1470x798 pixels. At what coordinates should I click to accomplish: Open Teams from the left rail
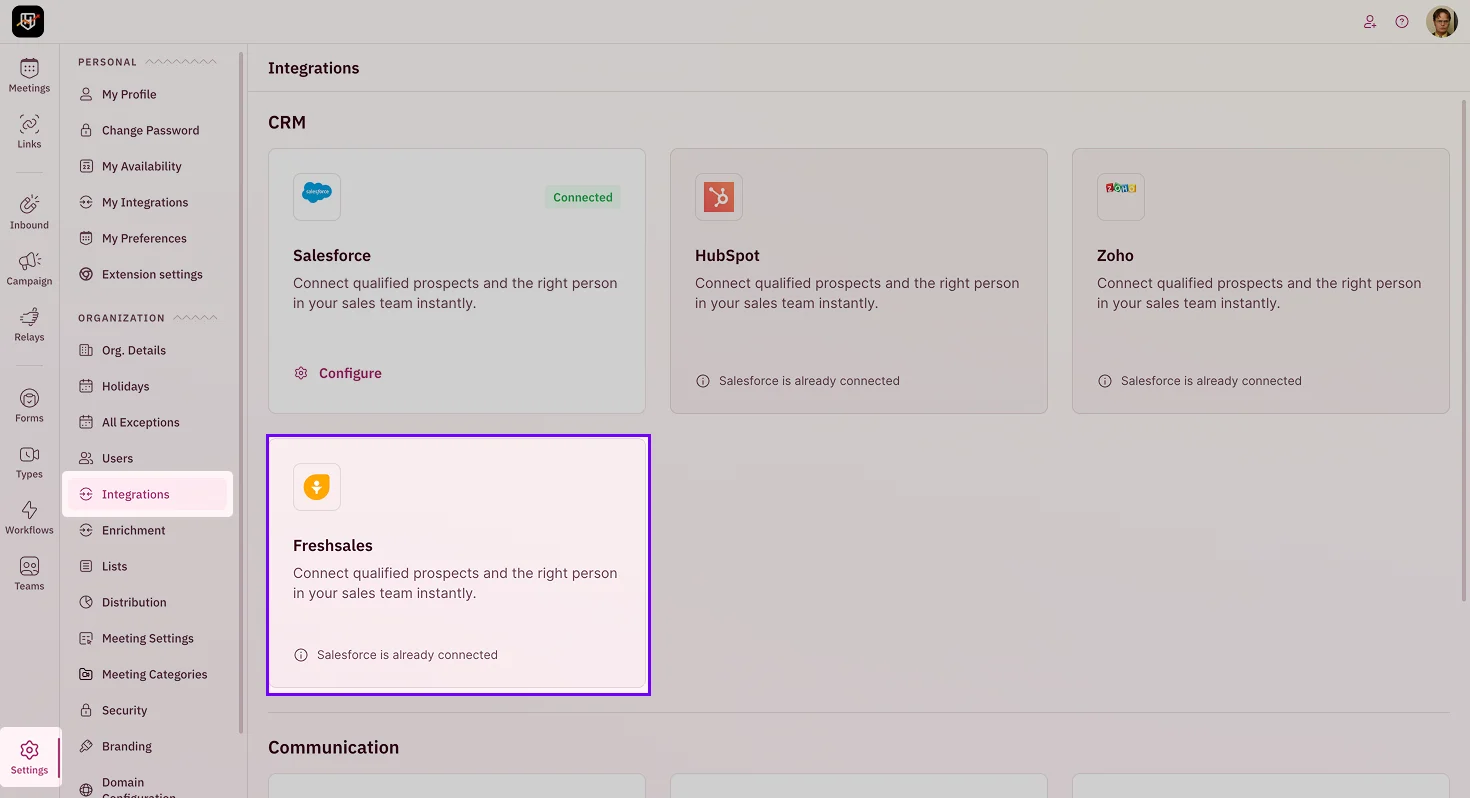[29, 574]
